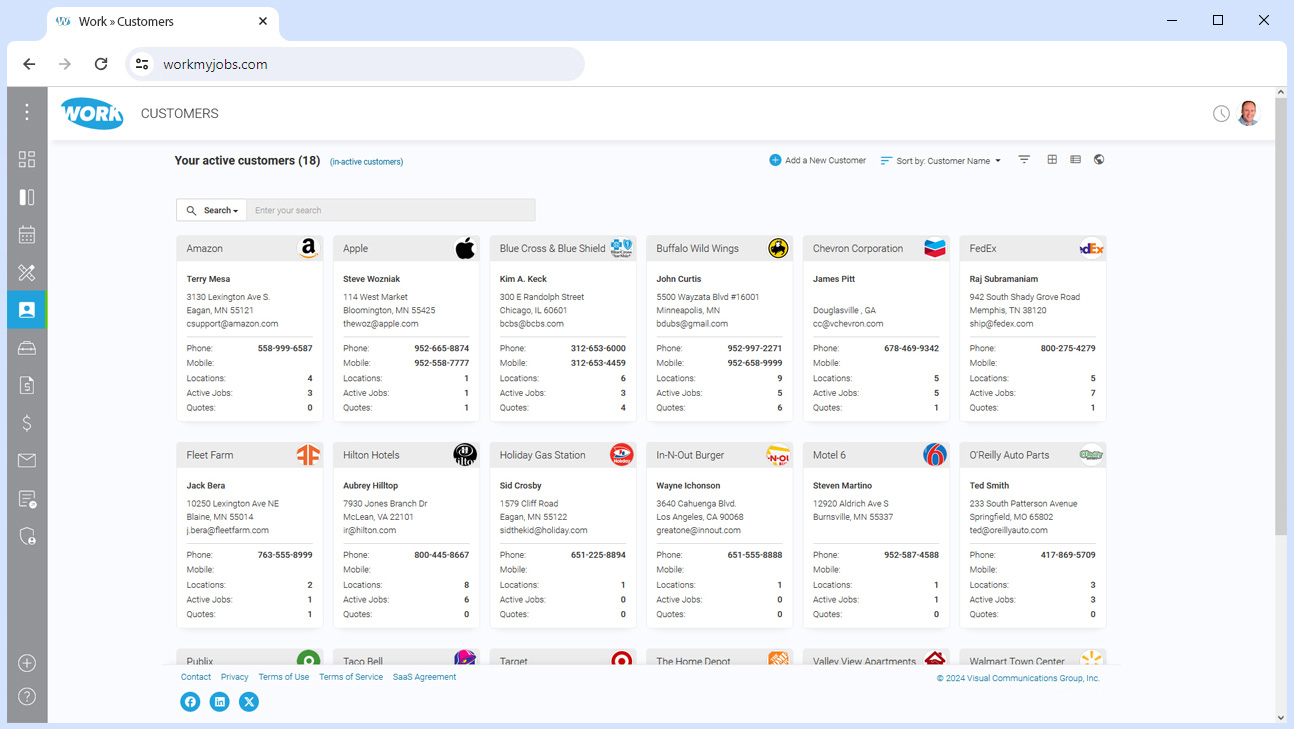Open the user profile avatar

click(x=1248, y=113)
